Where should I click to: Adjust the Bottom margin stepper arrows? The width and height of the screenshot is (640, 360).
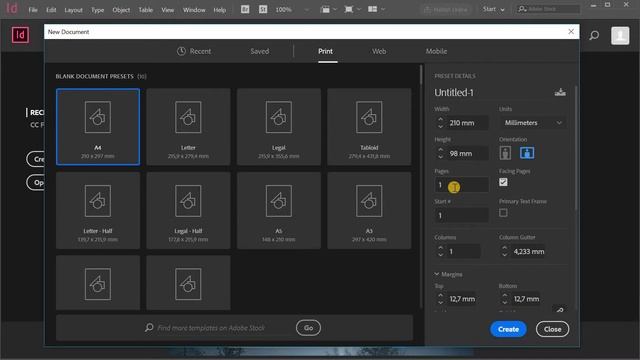click(505, 299)
